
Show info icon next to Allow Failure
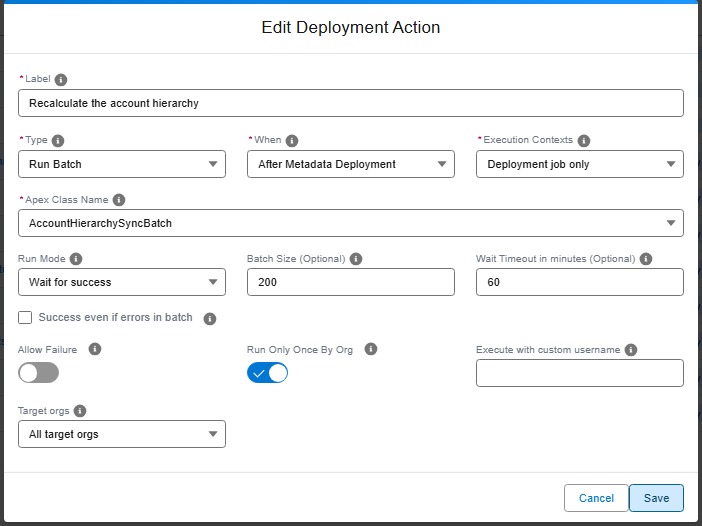coord(94,349)
